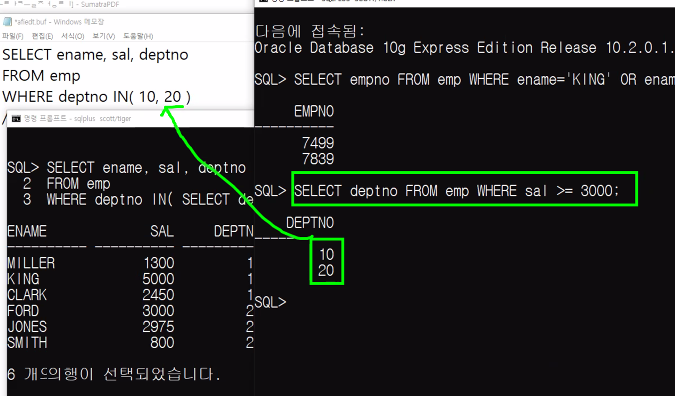The image size is (675, 396).
Task: Click the 'FROM emp' line in Notepad
Action: tap(41, 76)
